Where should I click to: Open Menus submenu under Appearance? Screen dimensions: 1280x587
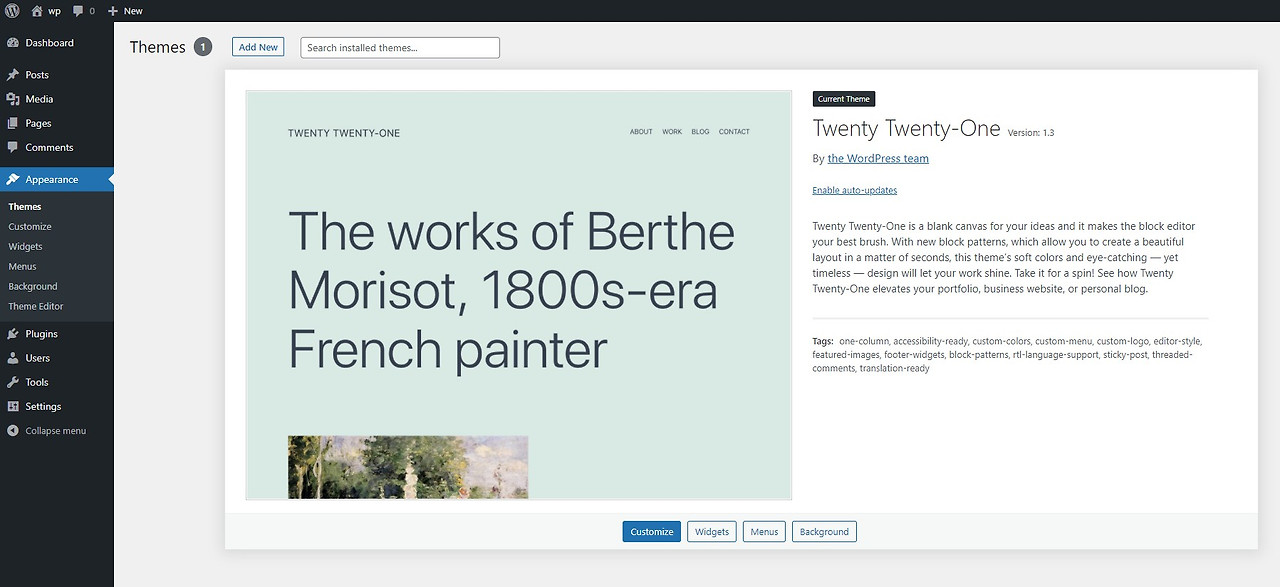[22, 267]
